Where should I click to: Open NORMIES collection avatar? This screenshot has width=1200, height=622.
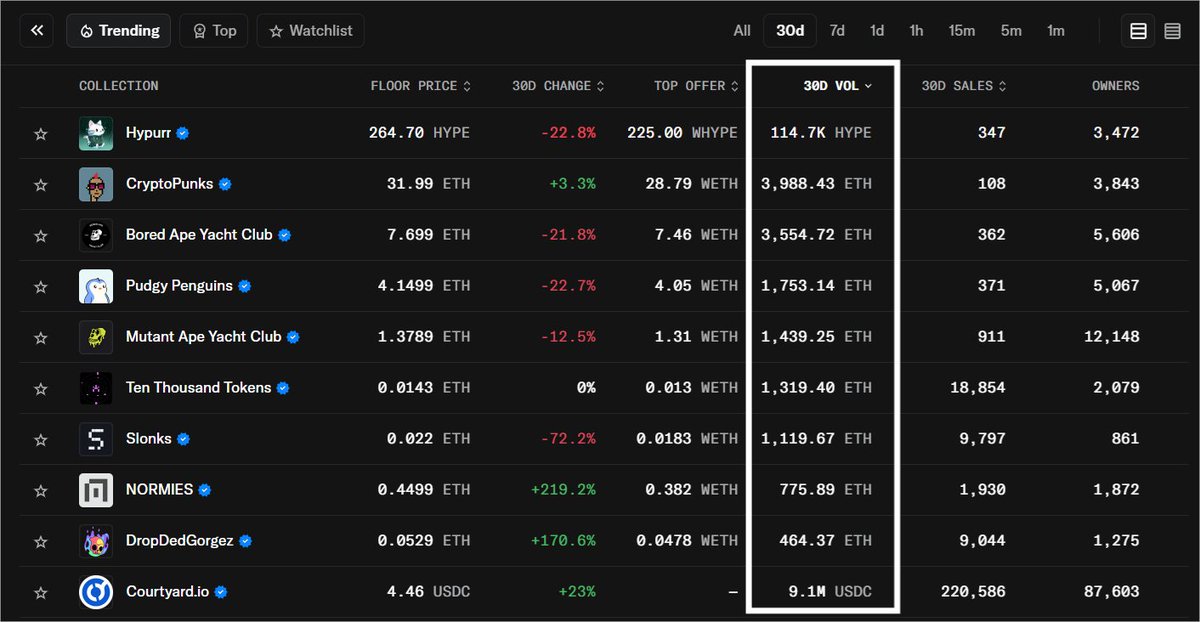96,490
